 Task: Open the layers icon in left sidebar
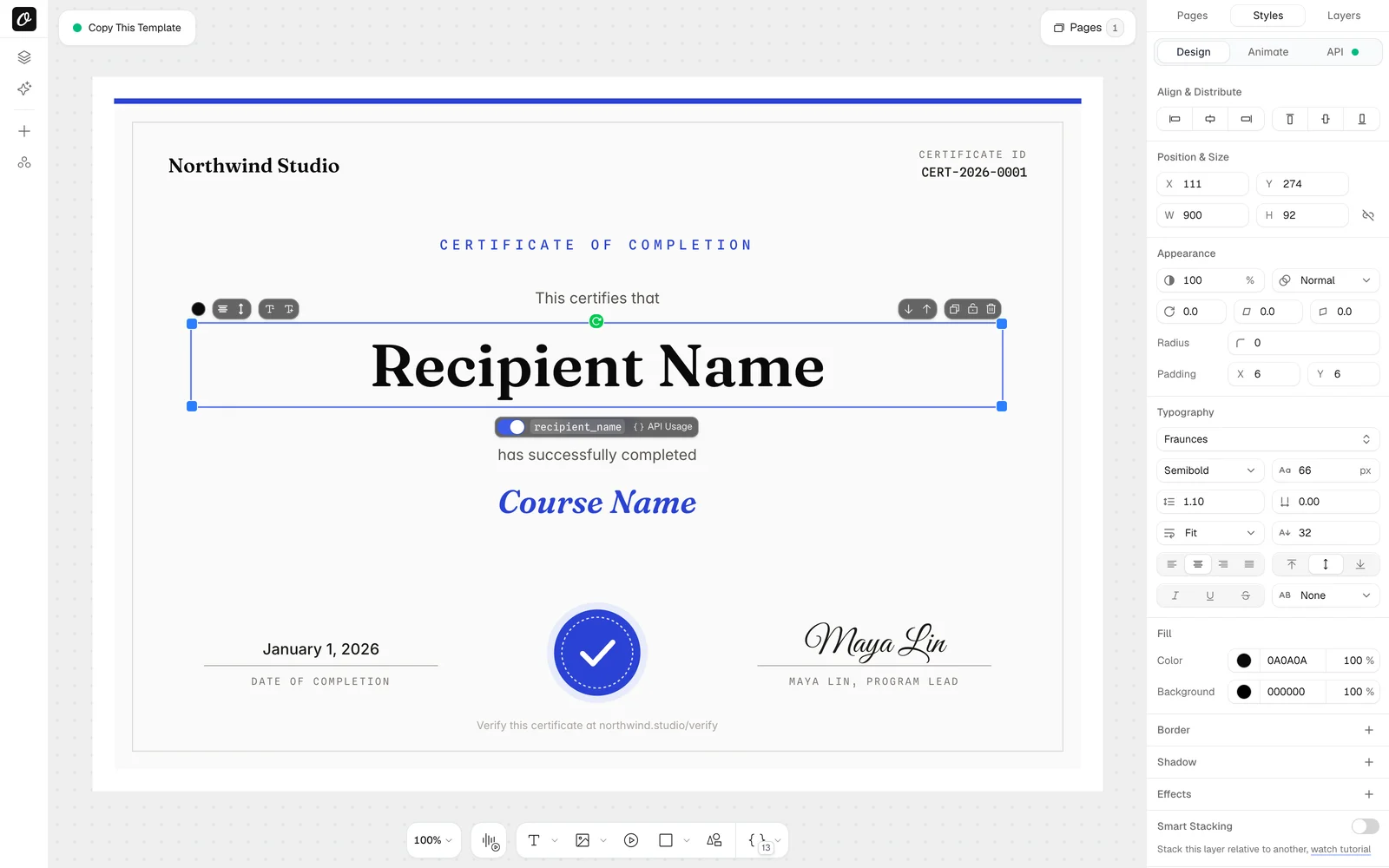(24, 57)
